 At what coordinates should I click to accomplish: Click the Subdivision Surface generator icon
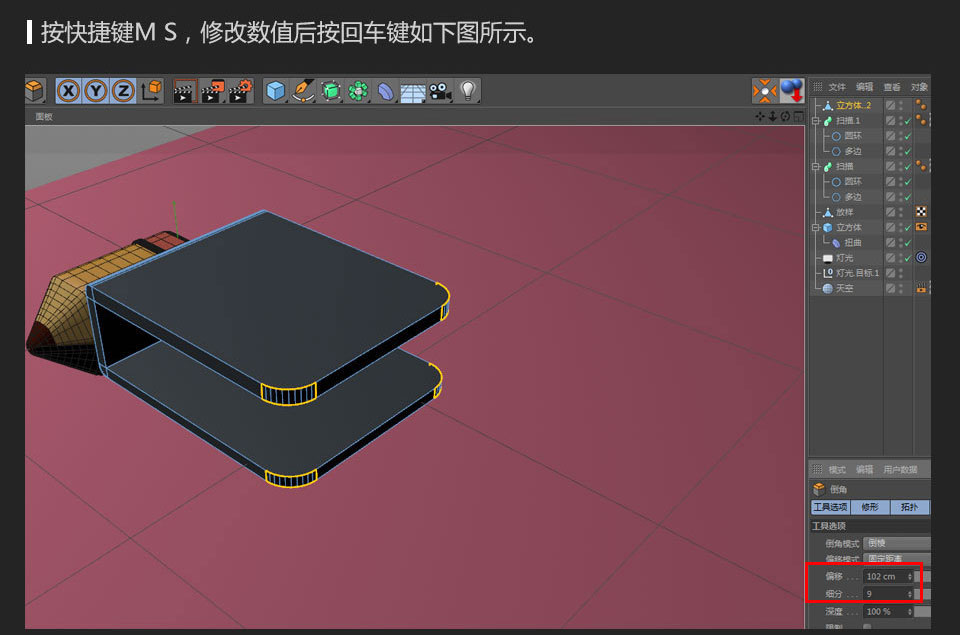click(329, 91)
